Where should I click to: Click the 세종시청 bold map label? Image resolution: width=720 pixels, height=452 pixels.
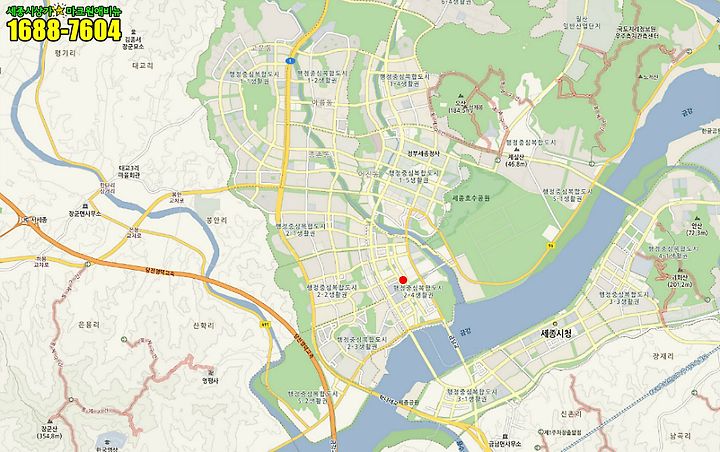pyautogui.click(x=556, y=333)
